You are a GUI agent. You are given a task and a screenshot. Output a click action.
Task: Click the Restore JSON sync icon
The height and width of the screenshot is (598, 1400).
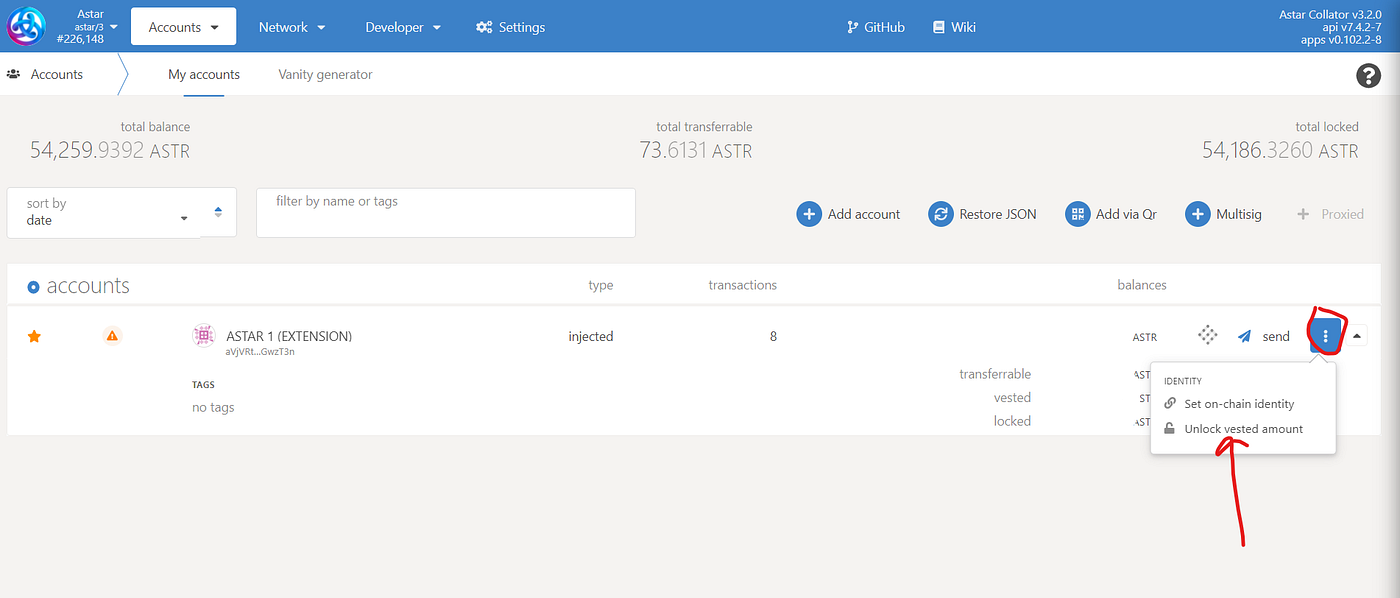(940, 214)
